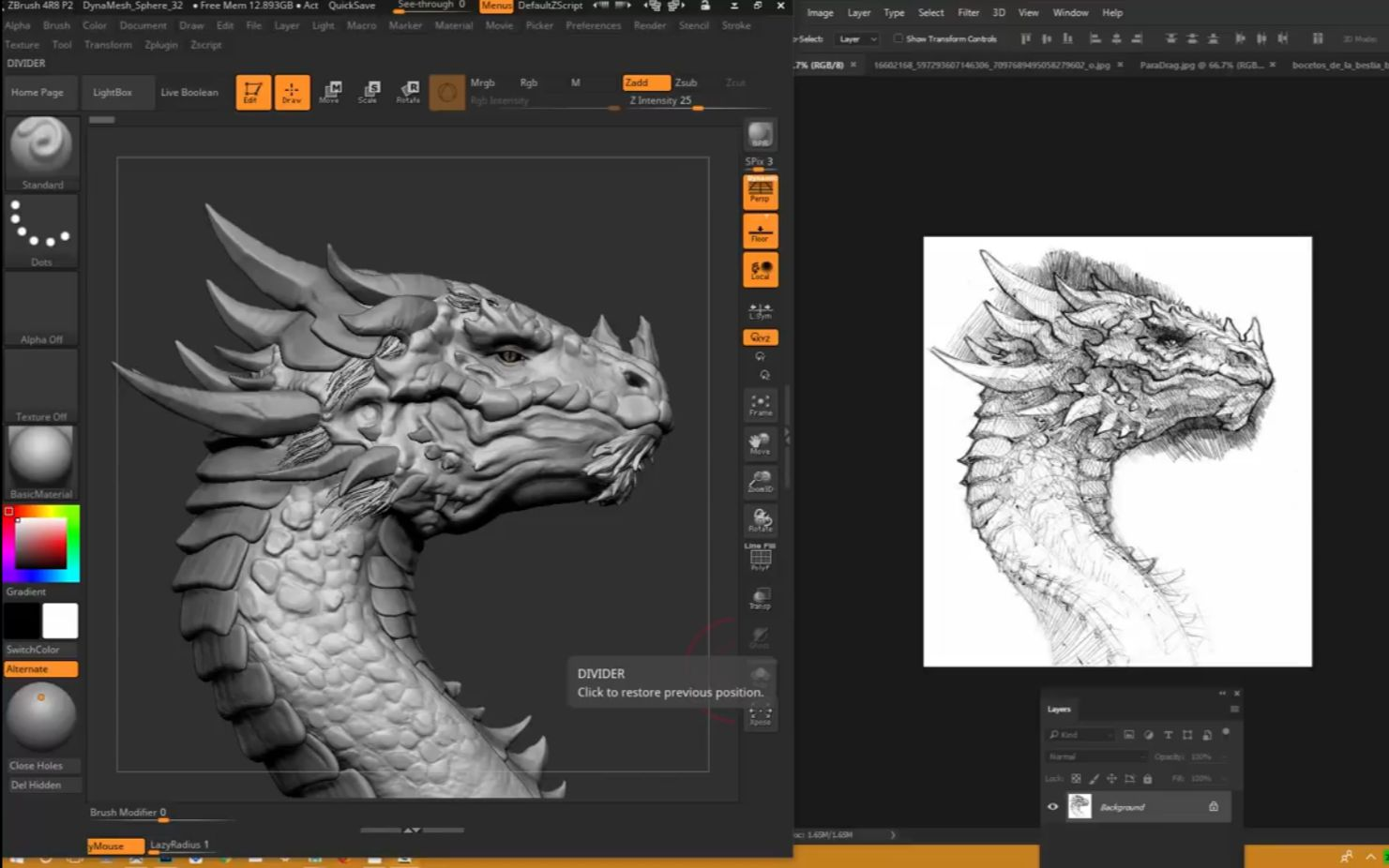This screenshot has width=1389, height=868.
Task: Click the Rotate view navigation button
Action: 761,520
